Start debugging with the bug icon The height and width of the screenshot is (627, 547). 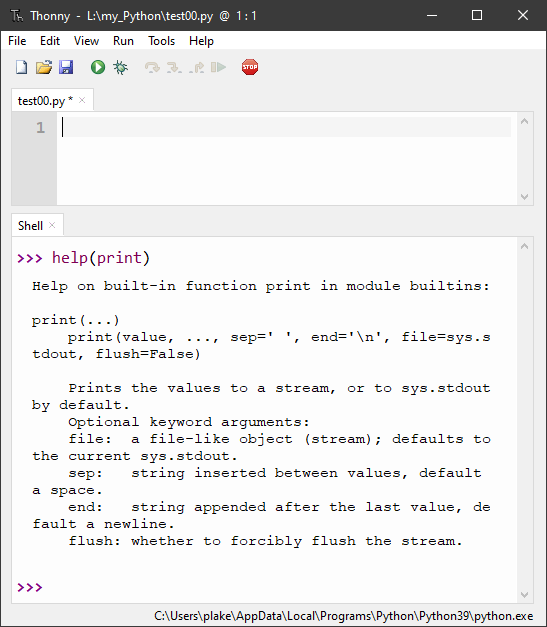click(x=120, y=67)
